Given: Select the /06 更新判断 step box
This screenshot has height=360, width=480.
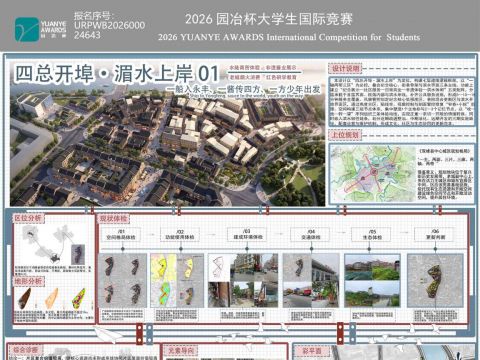Looking at the screenshot, I should click(x=434, y=234).
